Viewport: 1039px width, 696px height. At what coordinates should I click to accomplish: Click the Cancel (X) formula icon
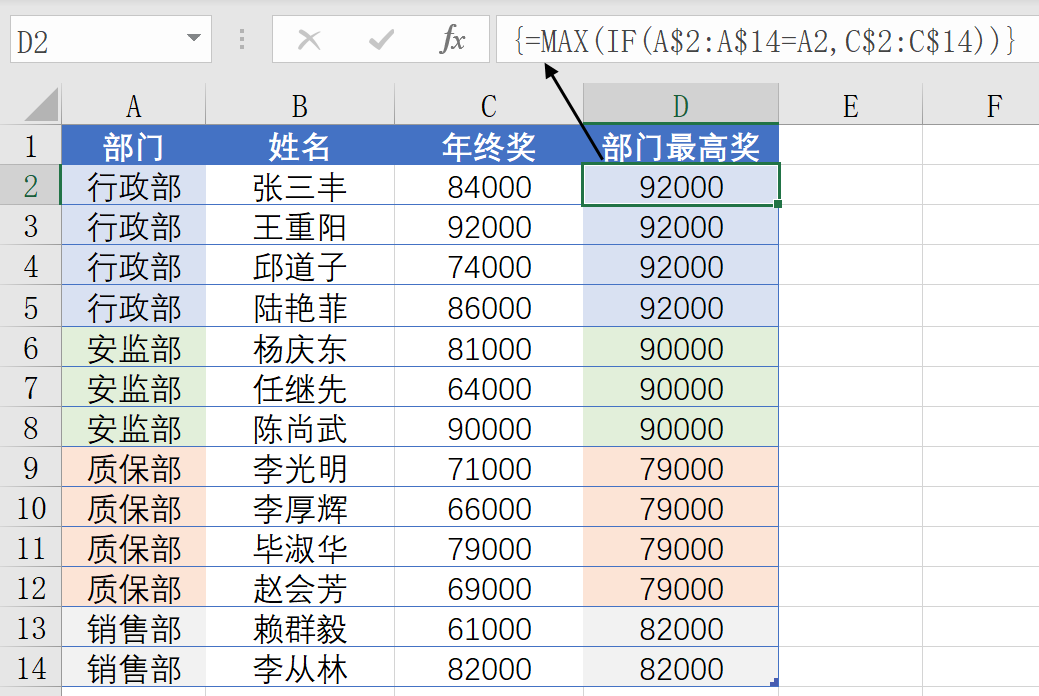click(309, 41)
